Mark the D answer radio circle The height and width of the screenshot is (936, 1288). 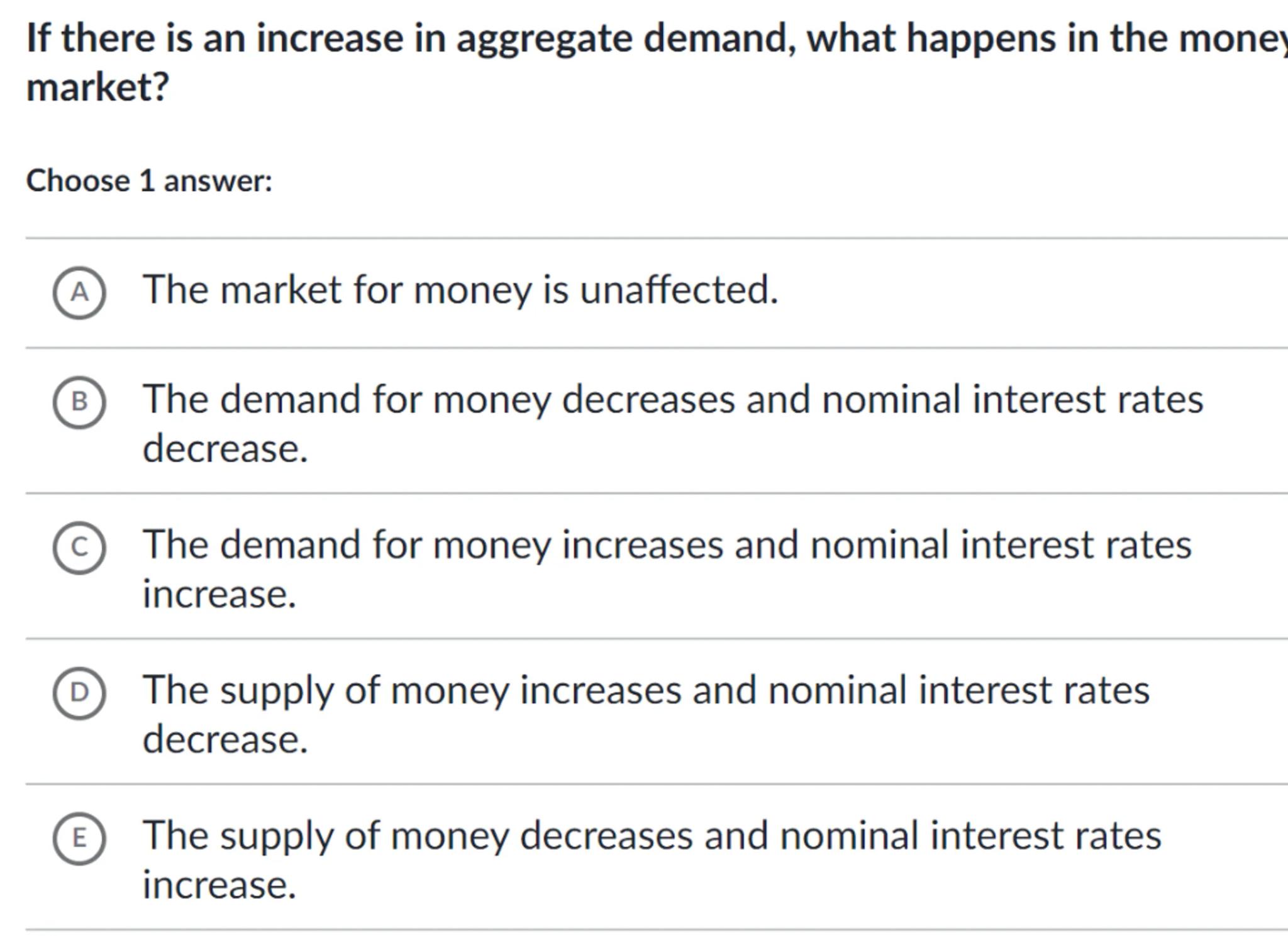click(x=79, y=693)
